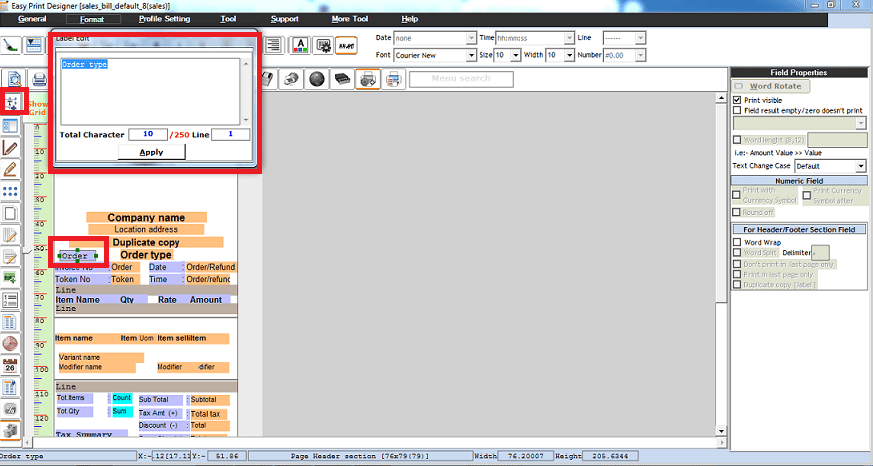The width and height of the screenshot is (873, 466).
Task: Click the form layout icon in left sidebar
Action: click(10, 126)
